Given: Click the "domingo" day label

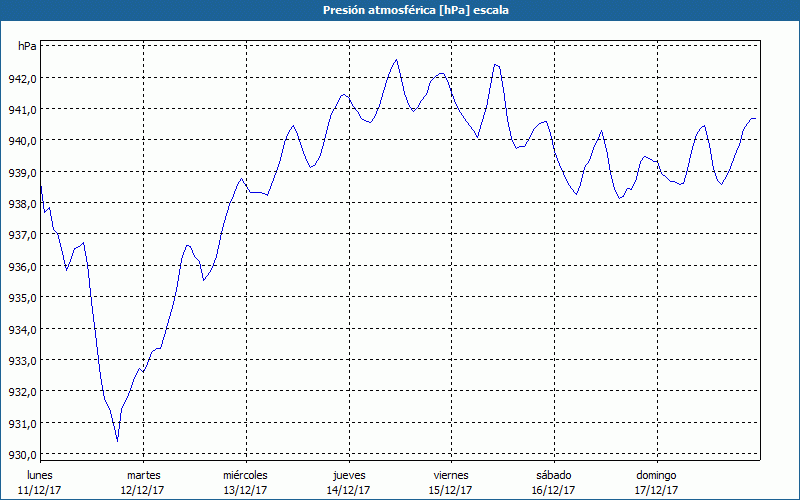Looking at the screenshot, I should click(x=656, y=474).
